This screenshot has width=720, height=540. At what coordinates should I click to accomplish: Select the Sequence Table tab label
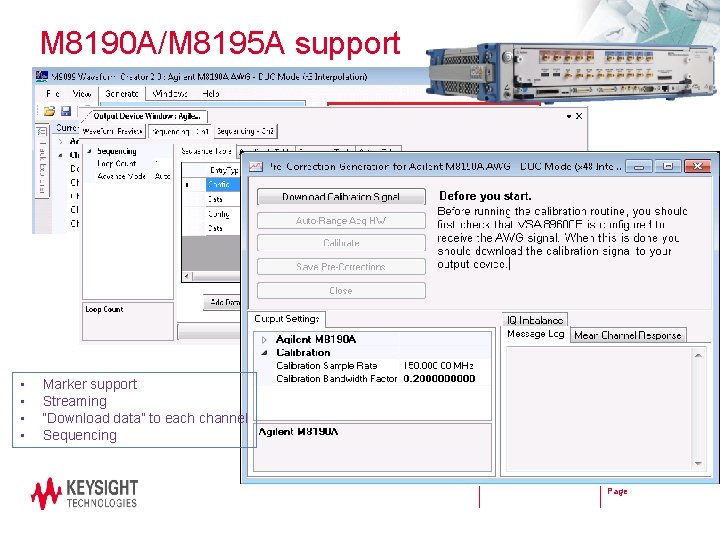206,151
